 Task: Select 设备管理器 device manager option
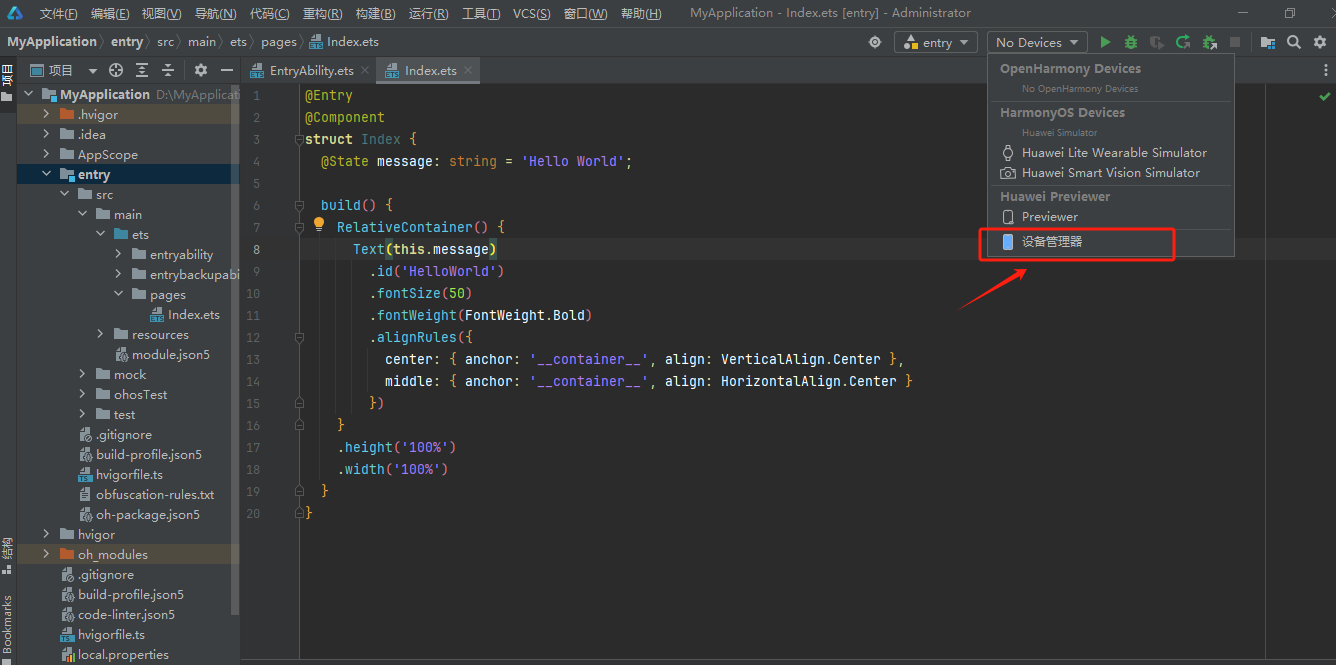pyautogui.click(x=1051, y=242)
